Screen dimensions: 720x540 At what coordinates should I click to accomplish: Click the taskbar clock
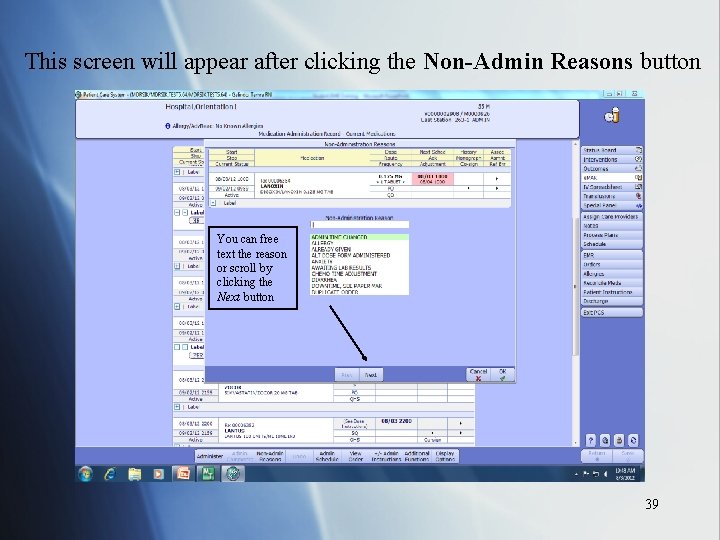click(x=625, y=474)
